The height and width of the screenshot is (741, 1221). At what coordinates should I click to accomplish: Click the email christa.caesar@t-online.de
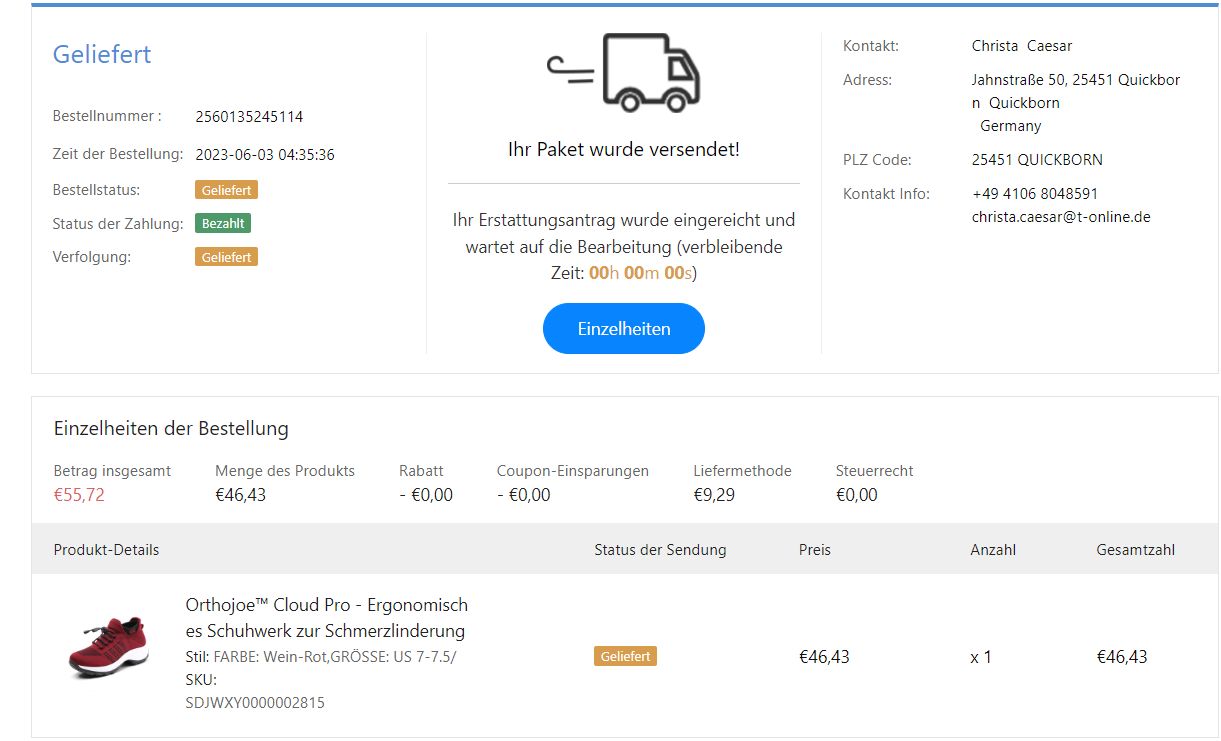[x=1060, y=217]
